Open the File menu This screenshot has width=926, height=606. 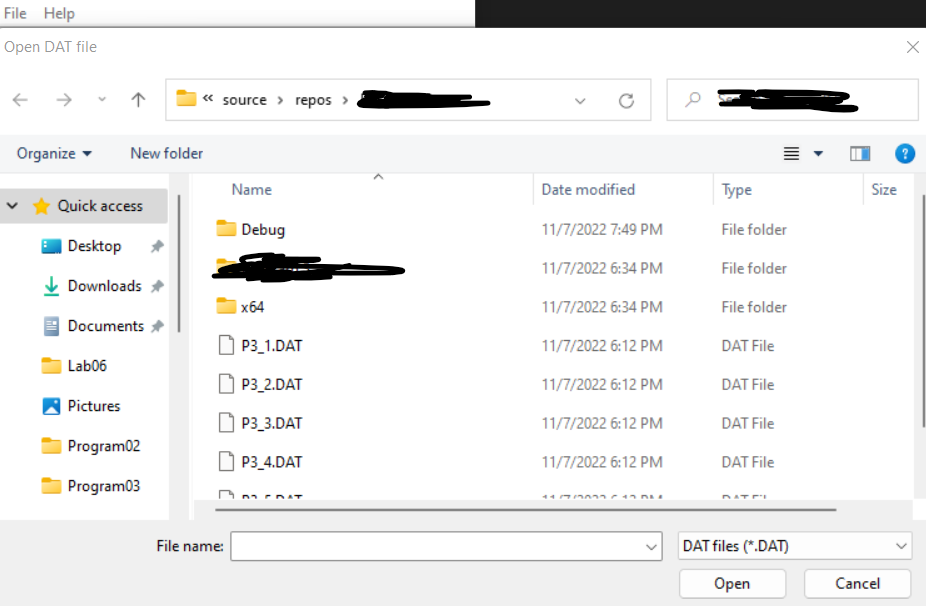point(15,13)
